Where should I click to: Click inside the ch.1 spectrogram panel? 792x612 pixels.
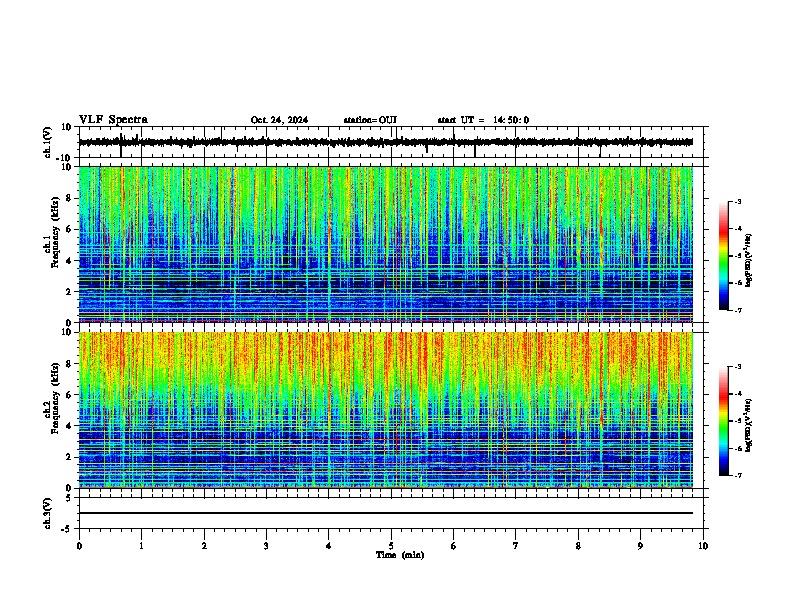coord(386,244)
